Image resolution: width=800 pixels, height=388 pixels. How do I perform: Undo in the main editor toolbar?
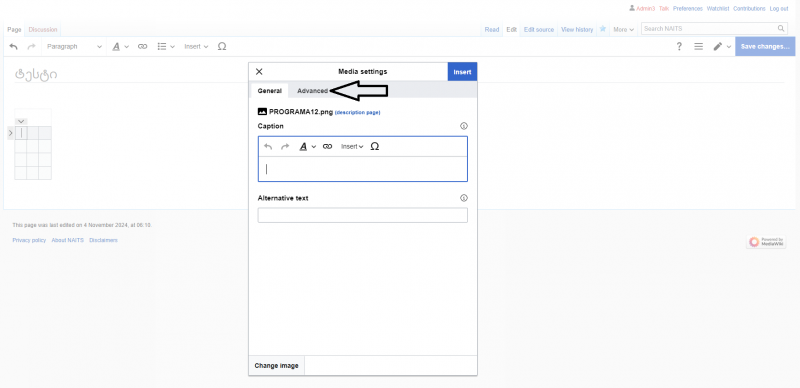point(14,46)
